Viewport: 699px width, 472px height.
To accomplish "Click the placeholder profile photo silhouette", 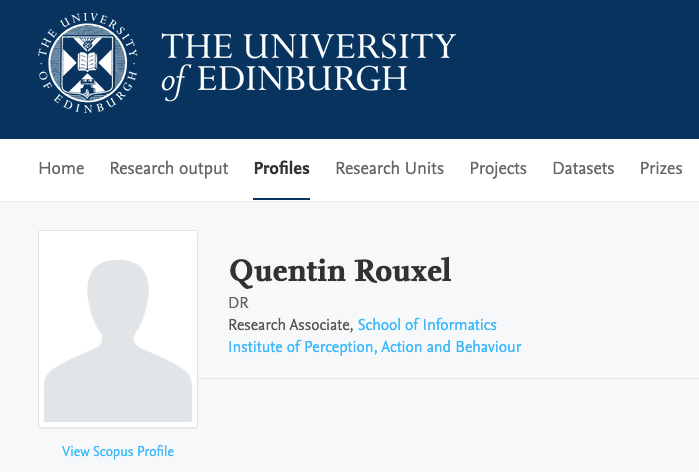I will (x=118, y=330).
